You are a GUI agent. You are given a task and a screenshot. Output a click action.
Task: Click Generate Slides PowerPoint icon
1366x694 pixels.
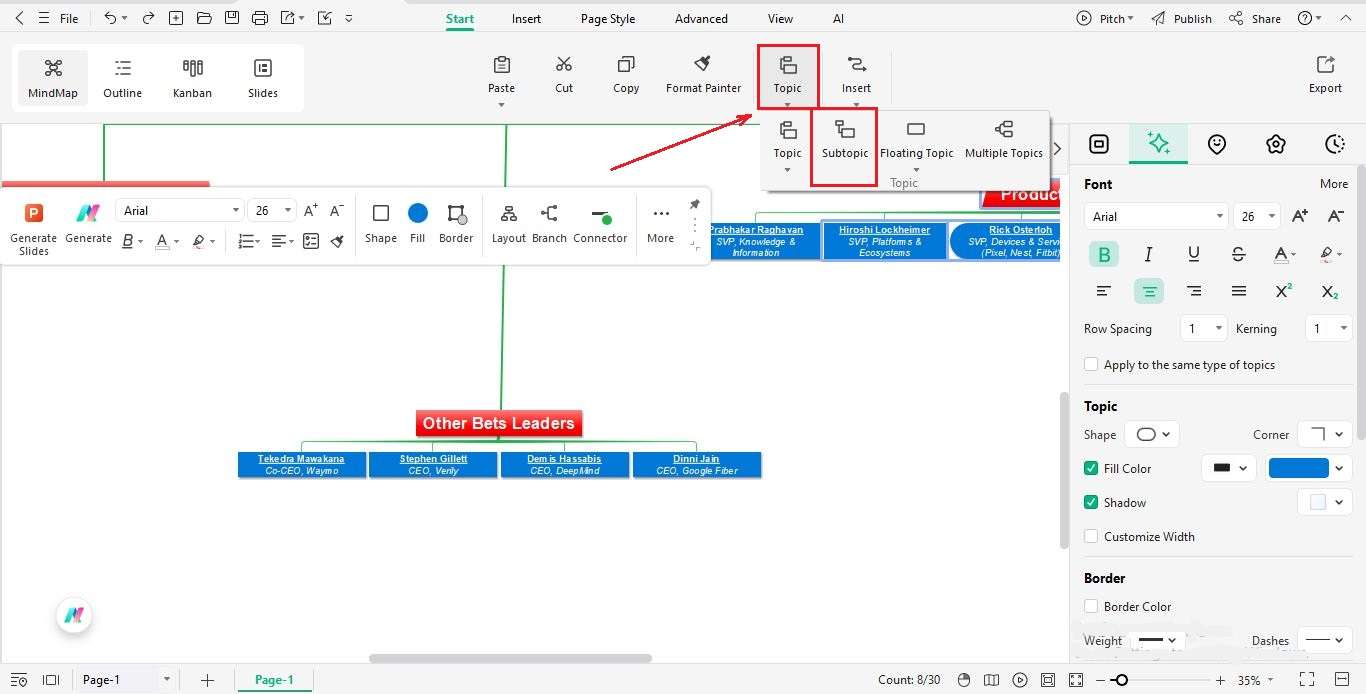[33, 213]
